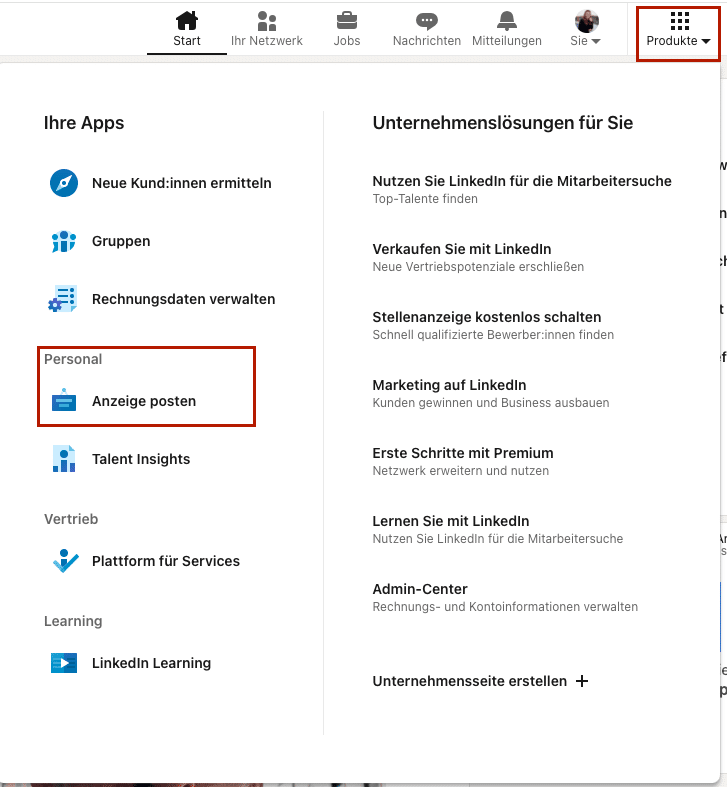
Task: Select the Start tab label
Action: pyautogui.click(x=187, y=41)
